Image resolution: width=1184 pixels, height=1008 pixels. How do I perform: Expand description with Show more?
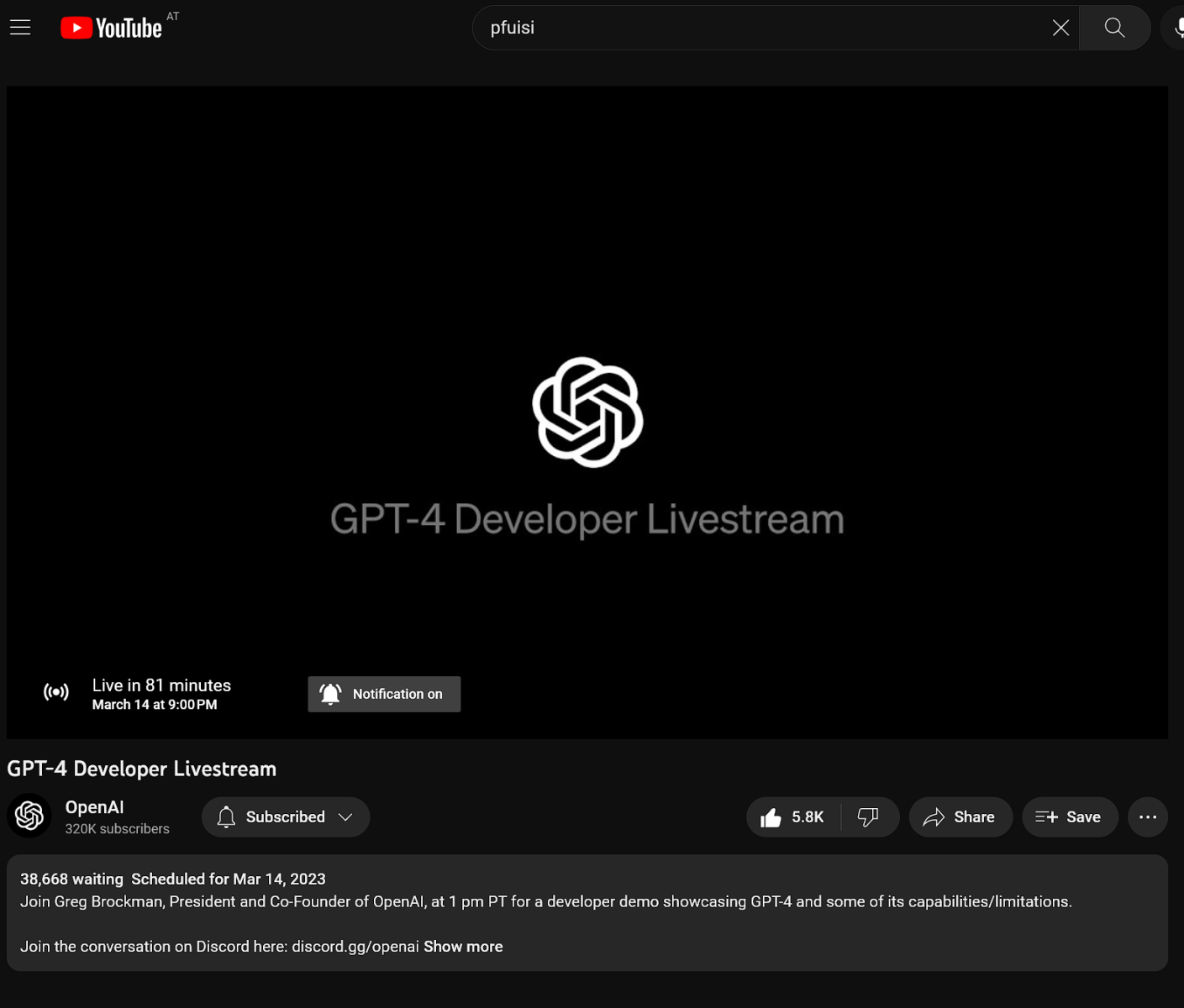click(463, 947)
